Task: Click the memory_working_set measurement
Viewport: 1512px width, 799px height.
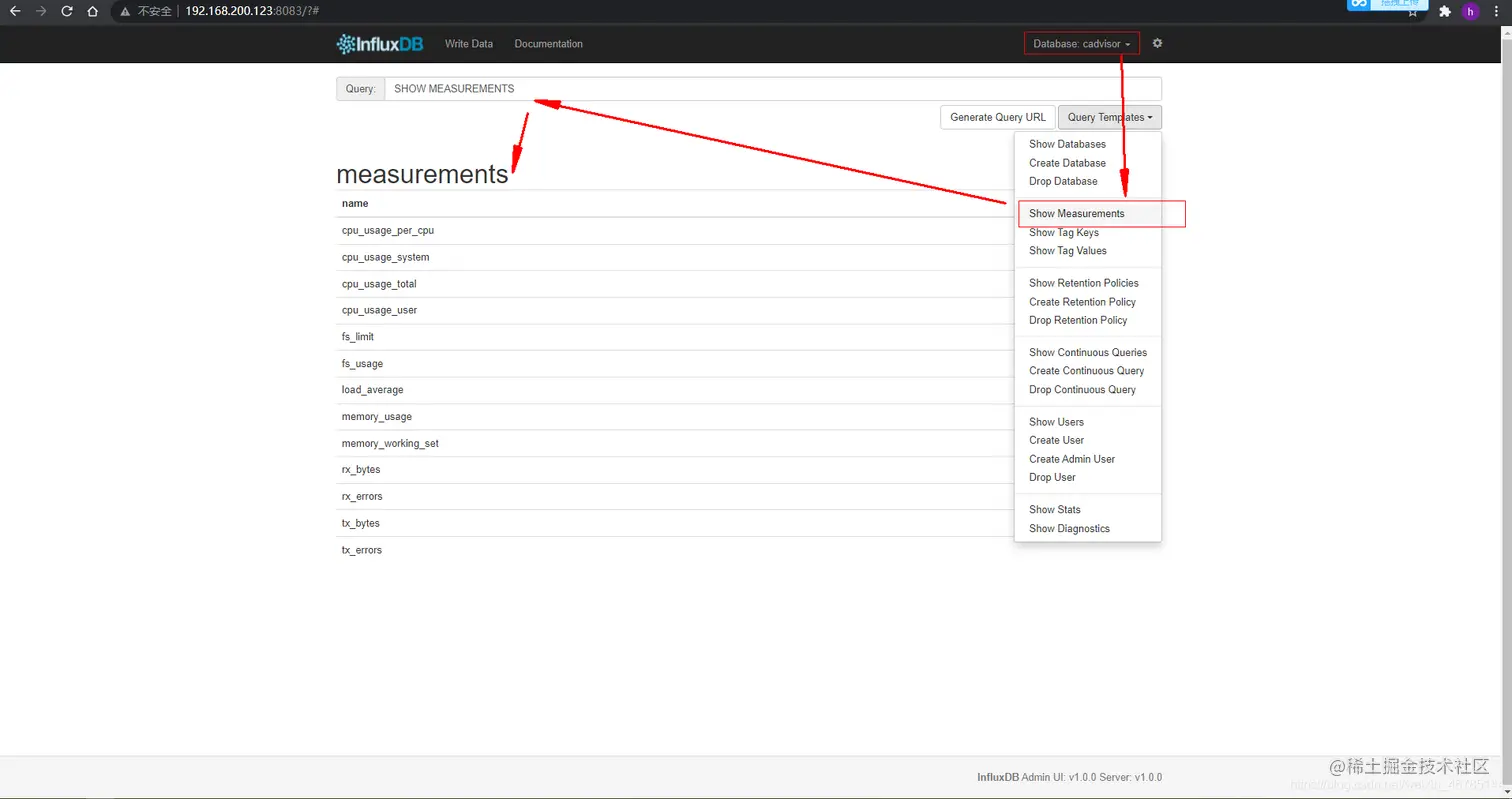Action: click(x=390, y=443)
